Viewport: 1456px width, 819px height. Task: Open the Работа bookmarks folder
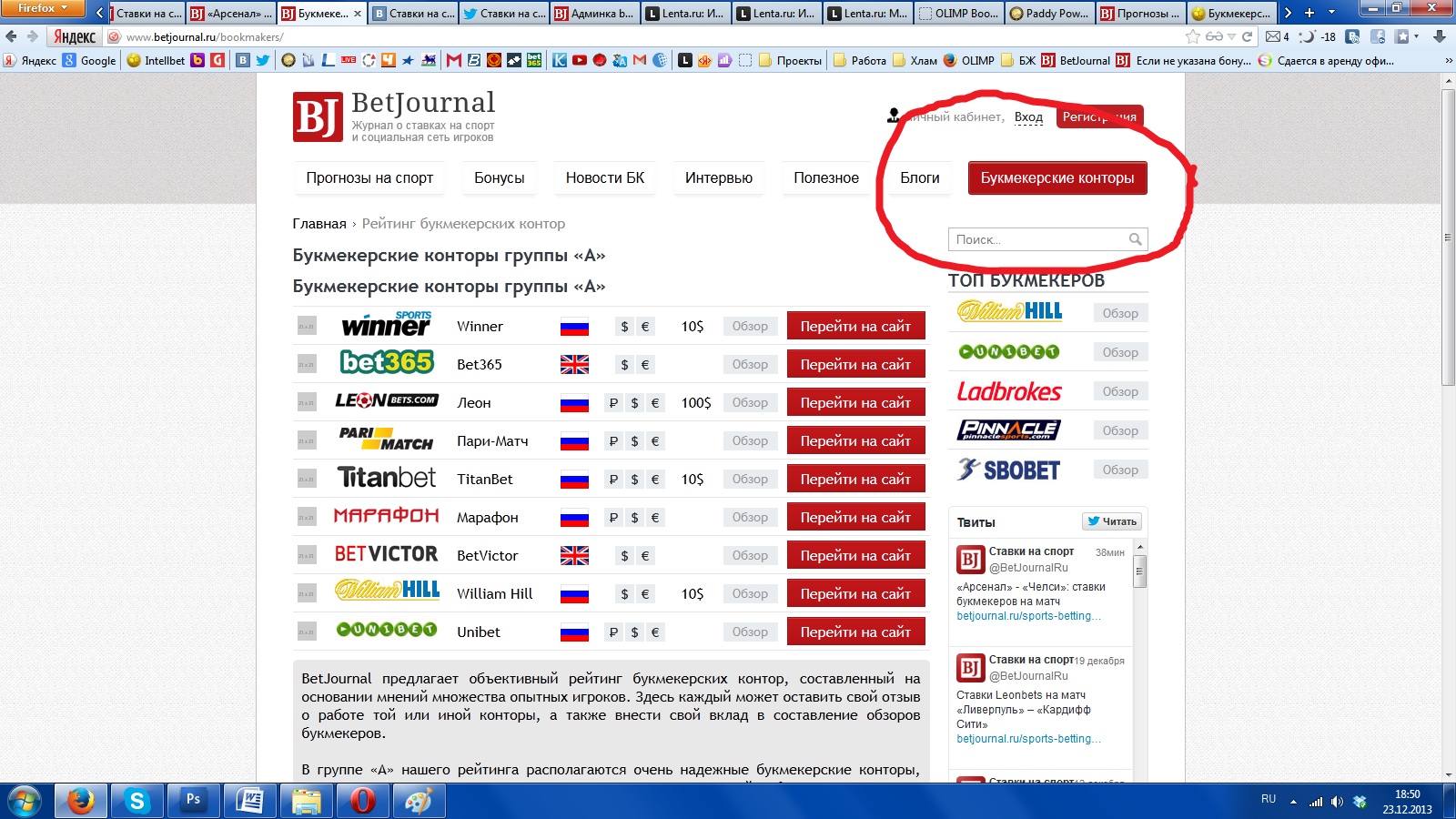click(x=860, y=60)
